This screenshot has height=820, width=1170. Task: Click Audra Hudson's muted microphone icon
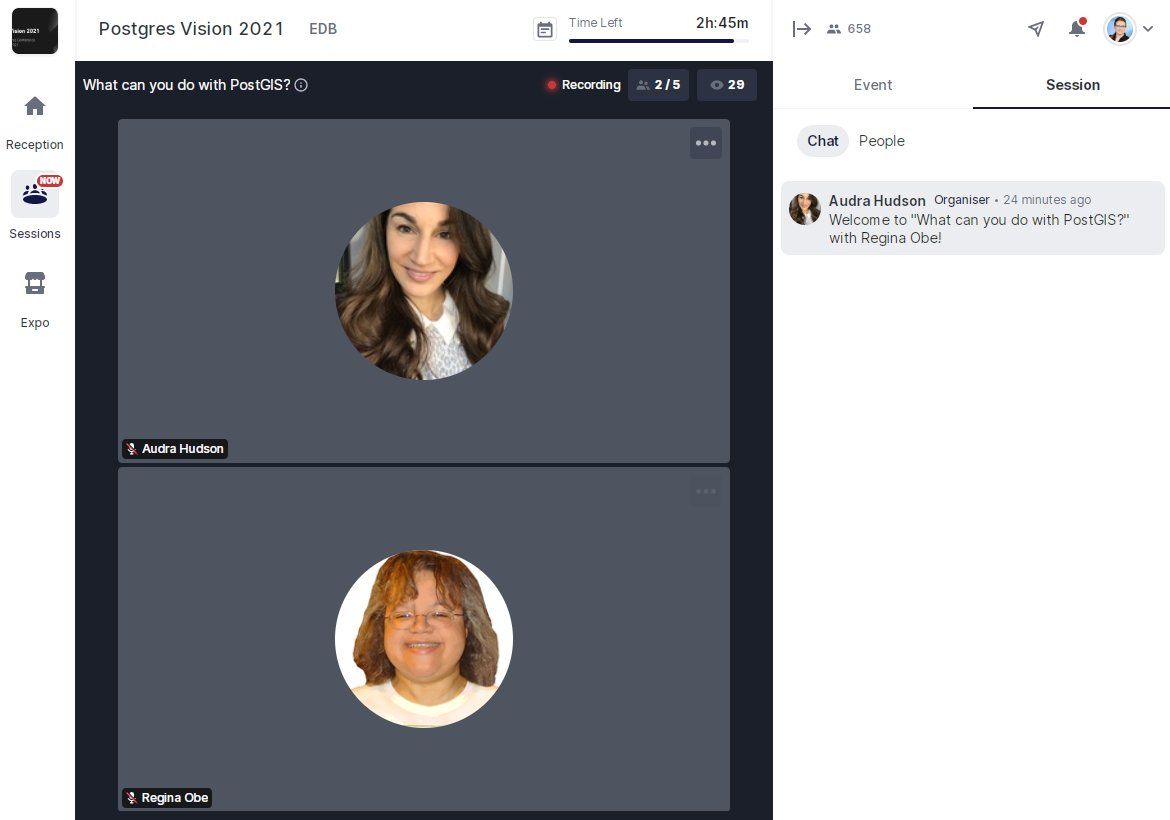tap(132, 449)
